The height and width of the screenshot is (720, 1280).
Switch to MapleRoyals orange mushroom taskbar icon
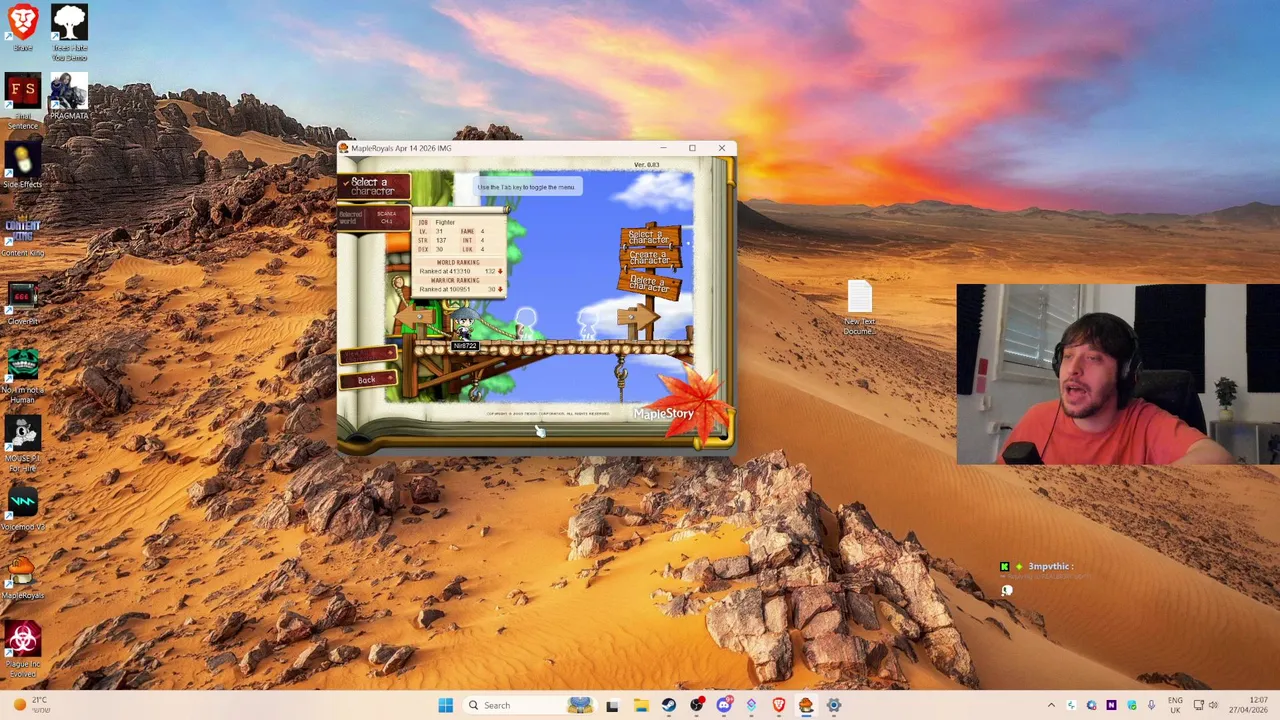click(x=805, y=705)
